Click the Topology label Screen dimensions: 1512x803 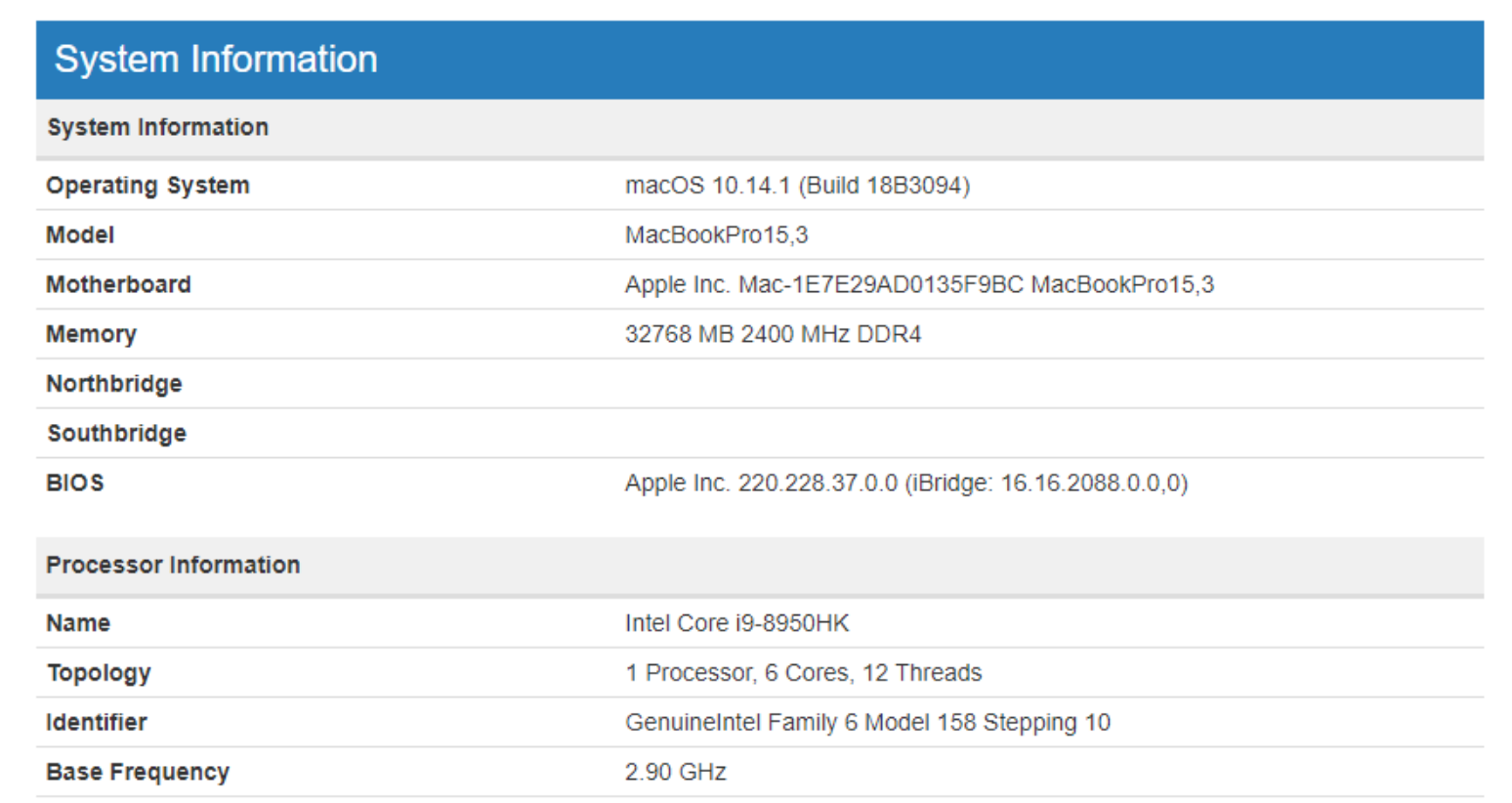pos(99,673)
